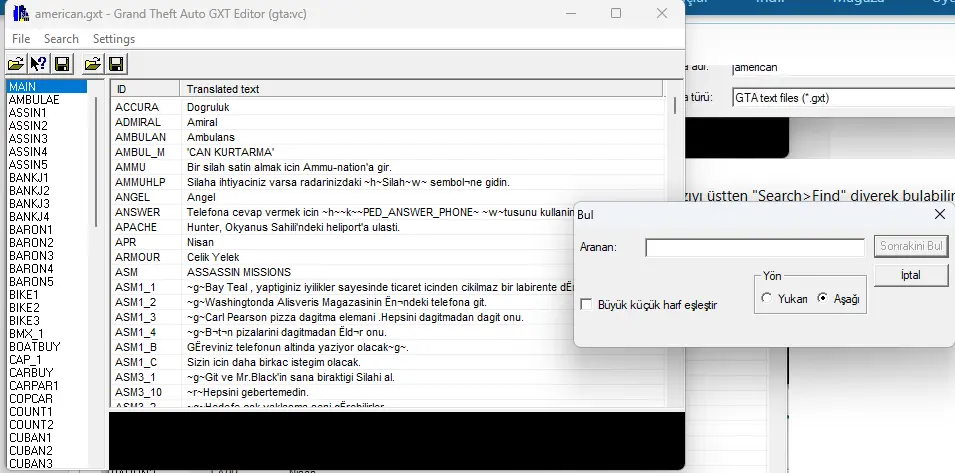Select the AMBULAN row with Ambulans
This screenshot has width=955, height=473.
coord(389,137)
